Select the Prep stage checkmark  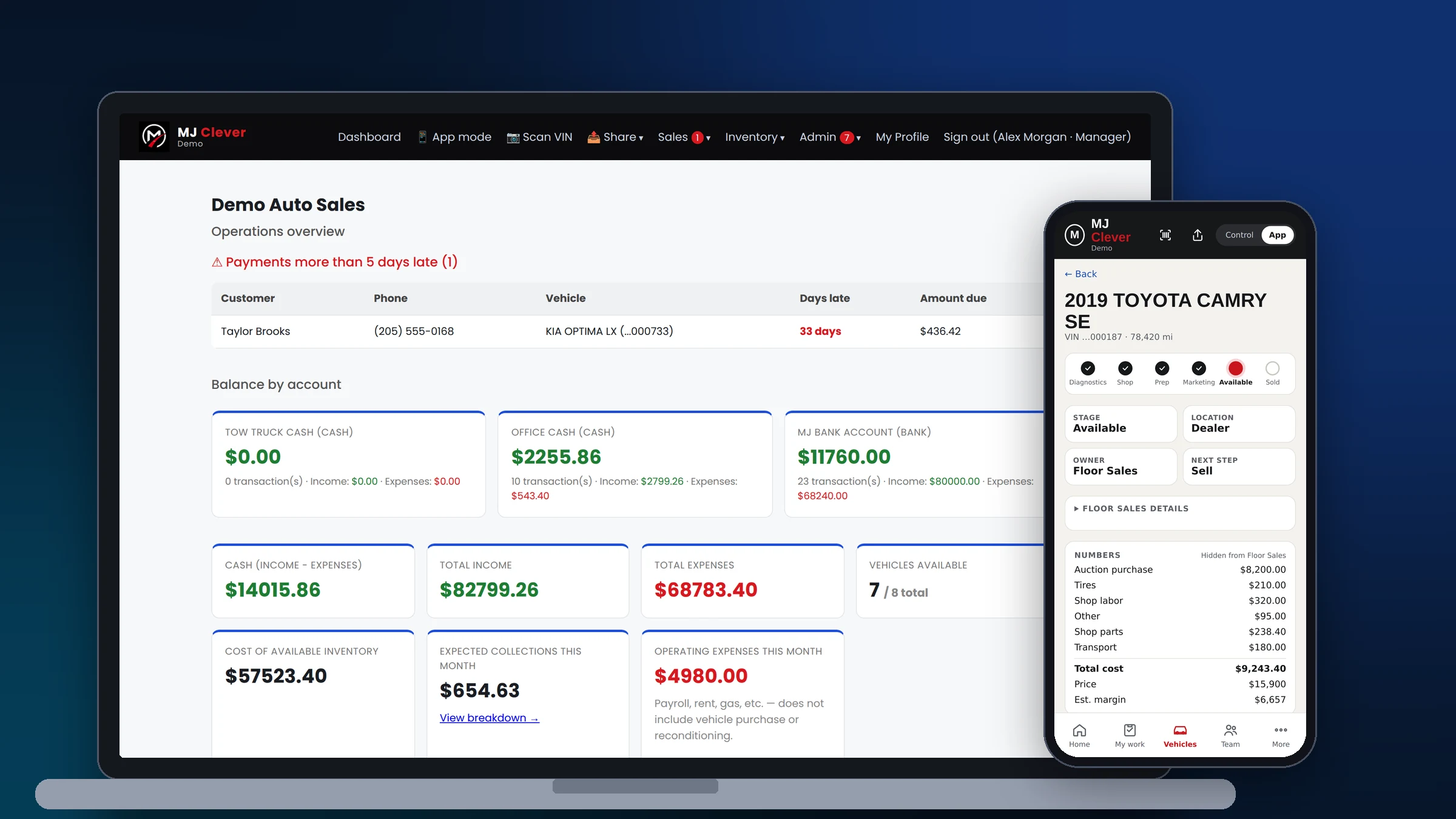(1162, 368)
